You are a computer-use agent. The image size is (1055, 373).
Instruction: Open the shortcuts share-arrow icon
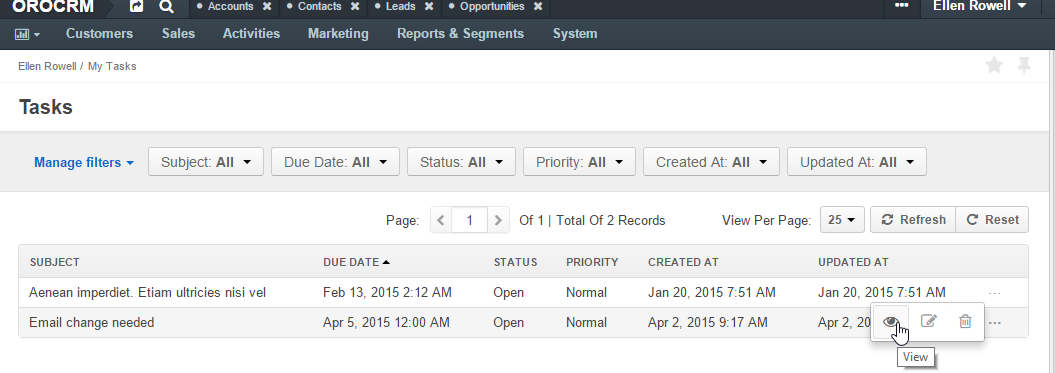[x=137, y=7]
